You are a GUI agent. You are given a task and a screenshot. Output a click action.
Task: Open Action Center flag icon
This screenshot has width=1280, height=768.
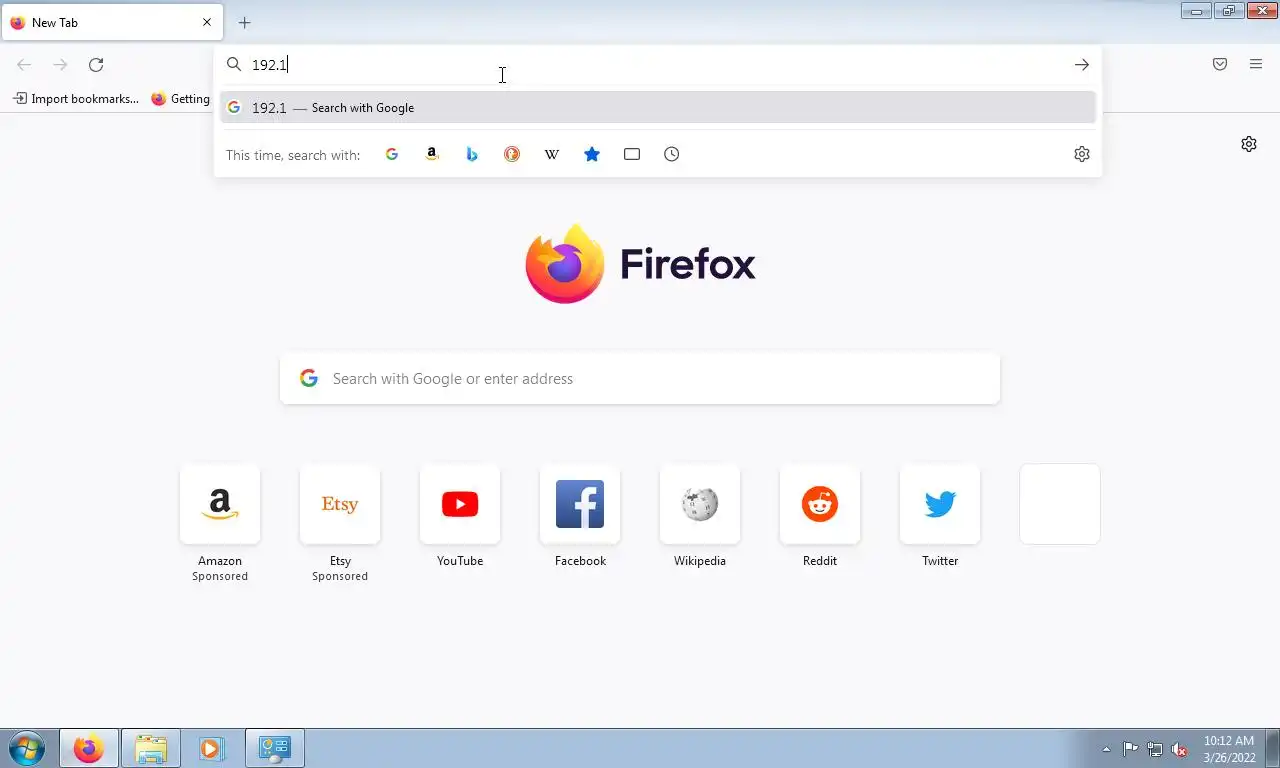coord(1130,749)
